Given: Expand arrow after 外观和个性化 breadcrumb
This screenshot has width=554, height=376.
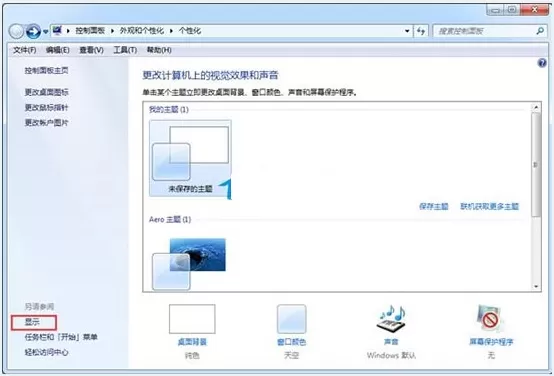Looking at the screenshot, I should click(x=171, y=31).
